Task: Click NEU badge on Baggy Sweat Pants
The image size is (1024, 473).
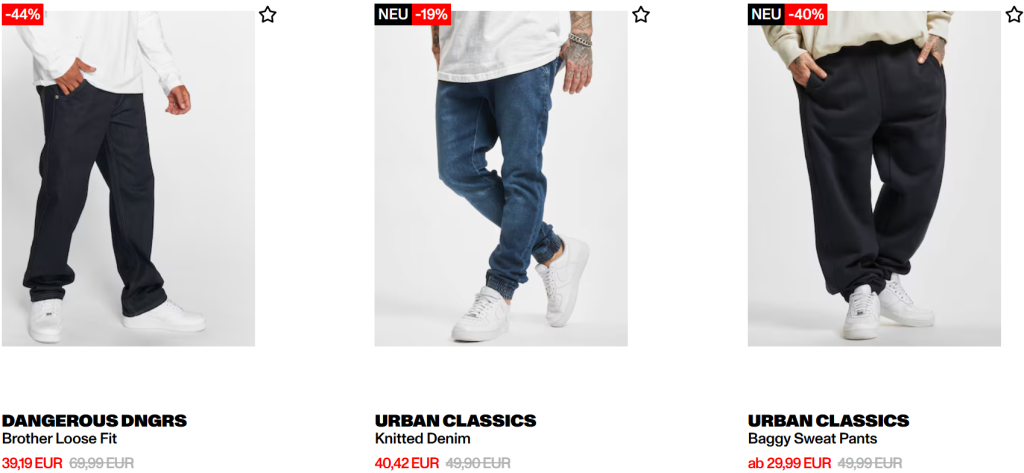Action: [767, 14]
